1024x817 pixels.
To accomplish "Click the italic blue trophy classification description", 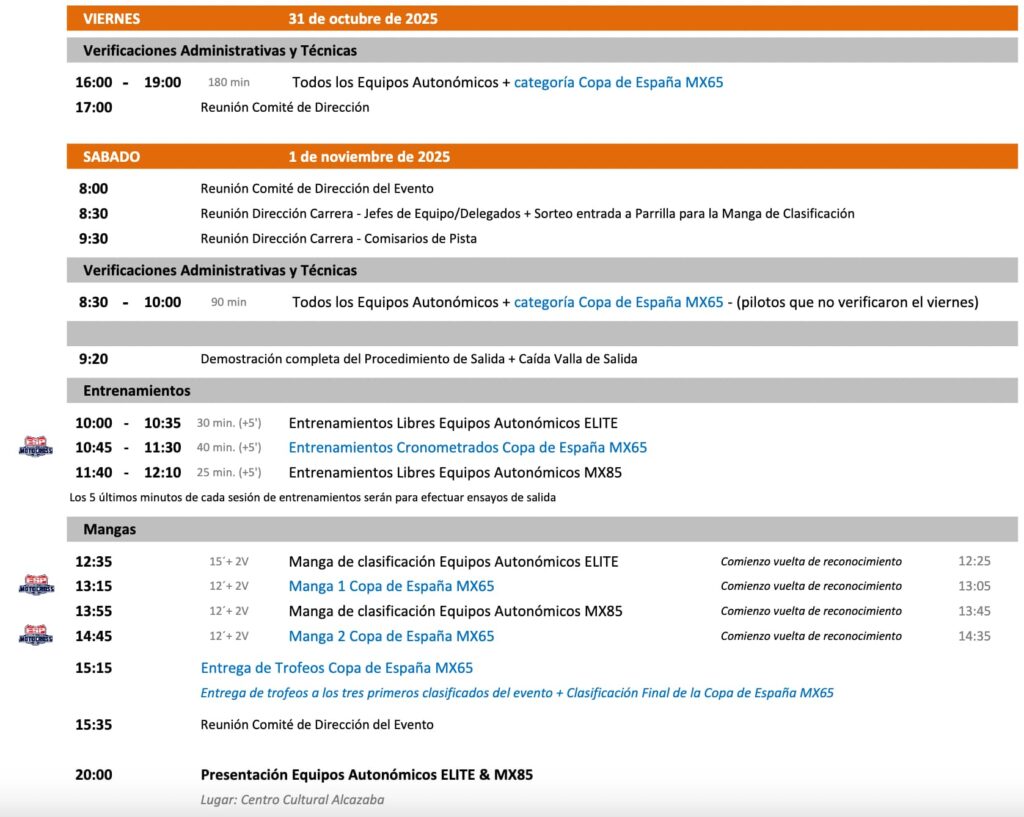I will [x=517, y=693].
